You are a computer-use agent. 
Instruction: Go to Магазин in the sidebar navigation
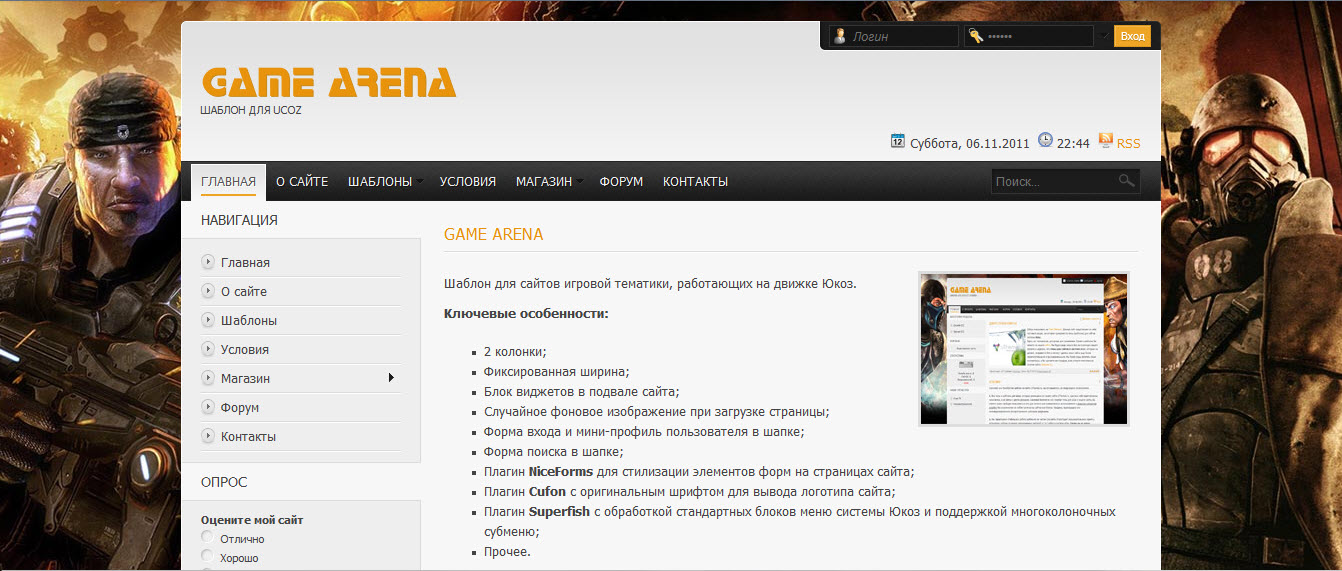tap(245, 379)
